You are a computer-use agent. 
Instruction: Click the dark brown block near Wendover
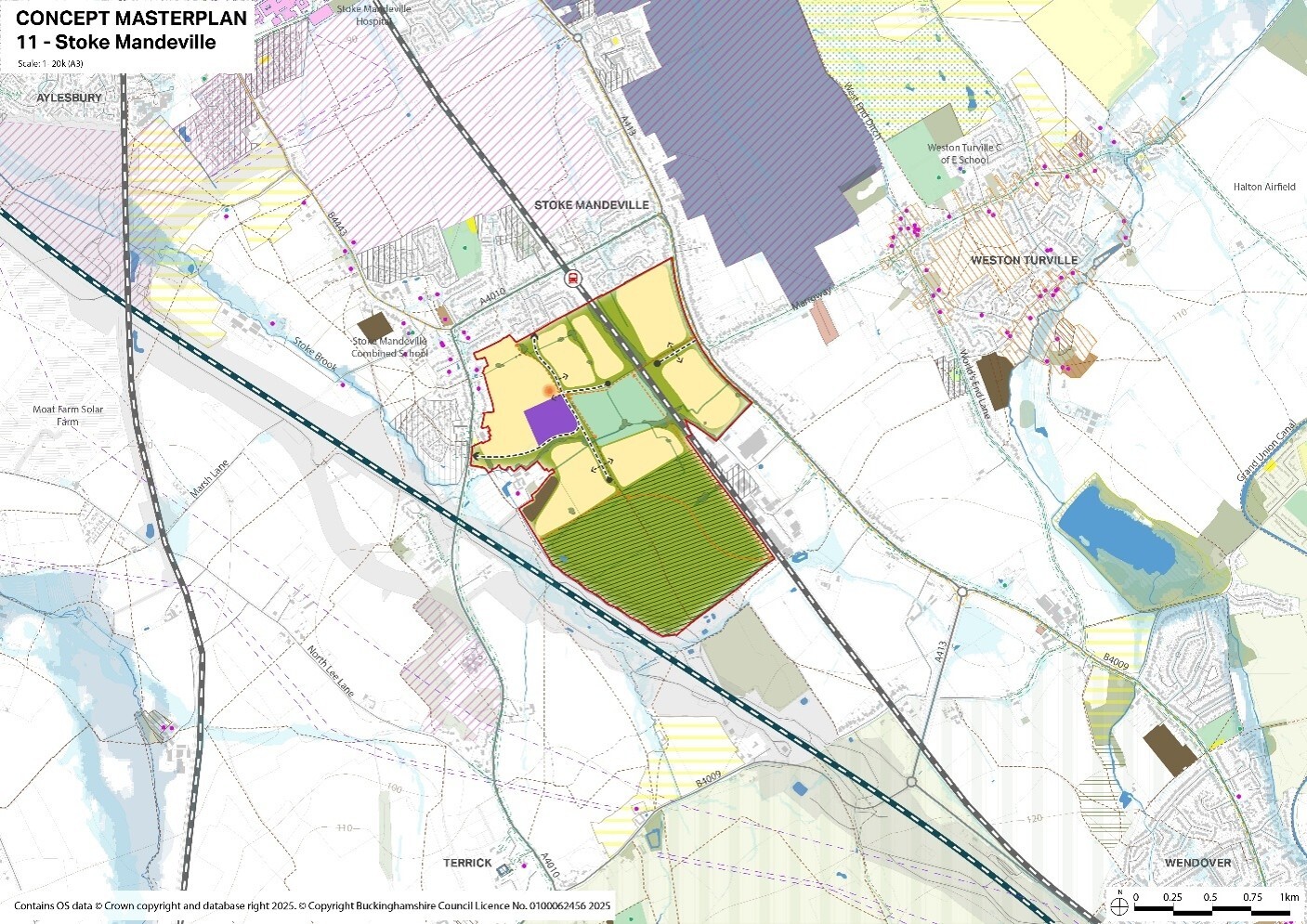coord(1170,749)
